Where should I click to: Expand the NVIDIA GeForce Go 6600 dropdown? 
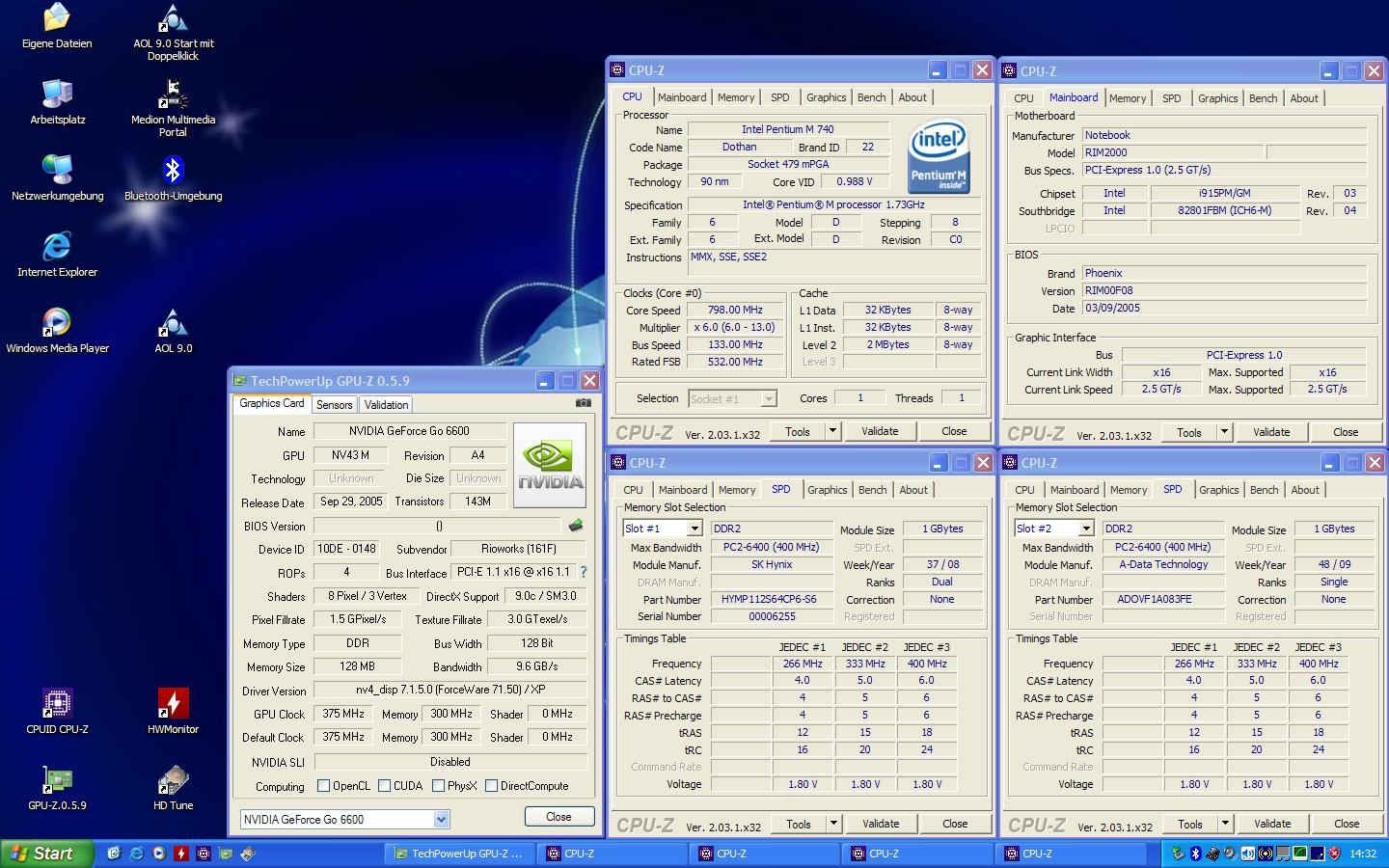[441, 820]
